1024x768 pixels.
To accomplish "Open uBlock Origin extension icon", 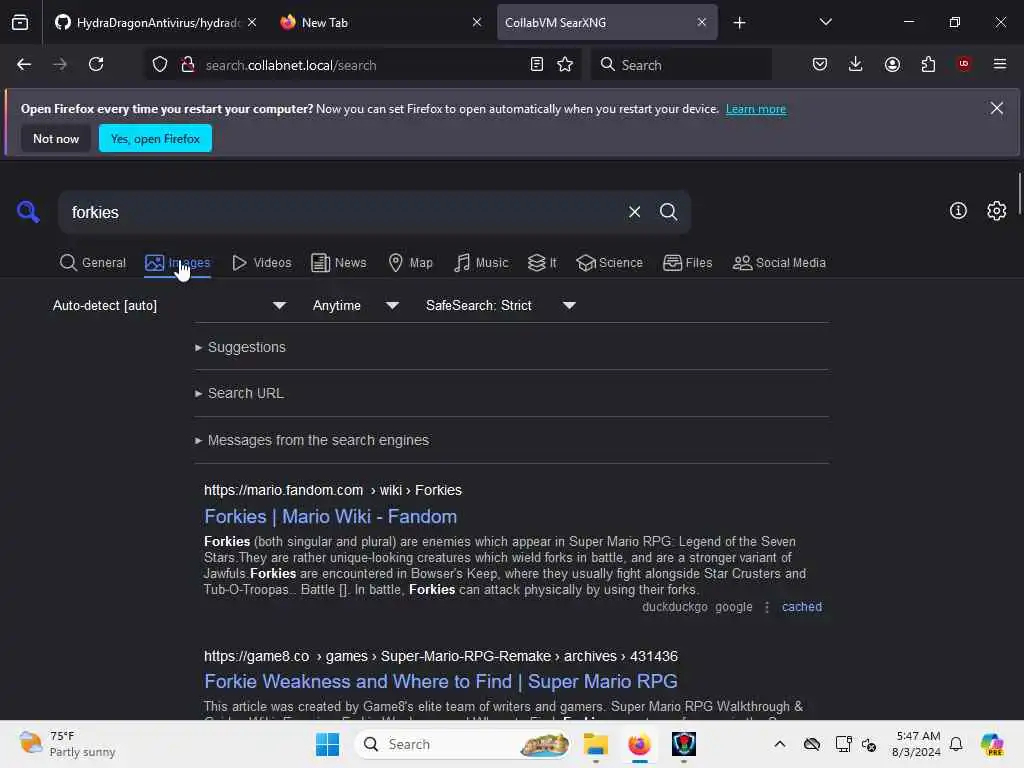I will tap(964, 64).
